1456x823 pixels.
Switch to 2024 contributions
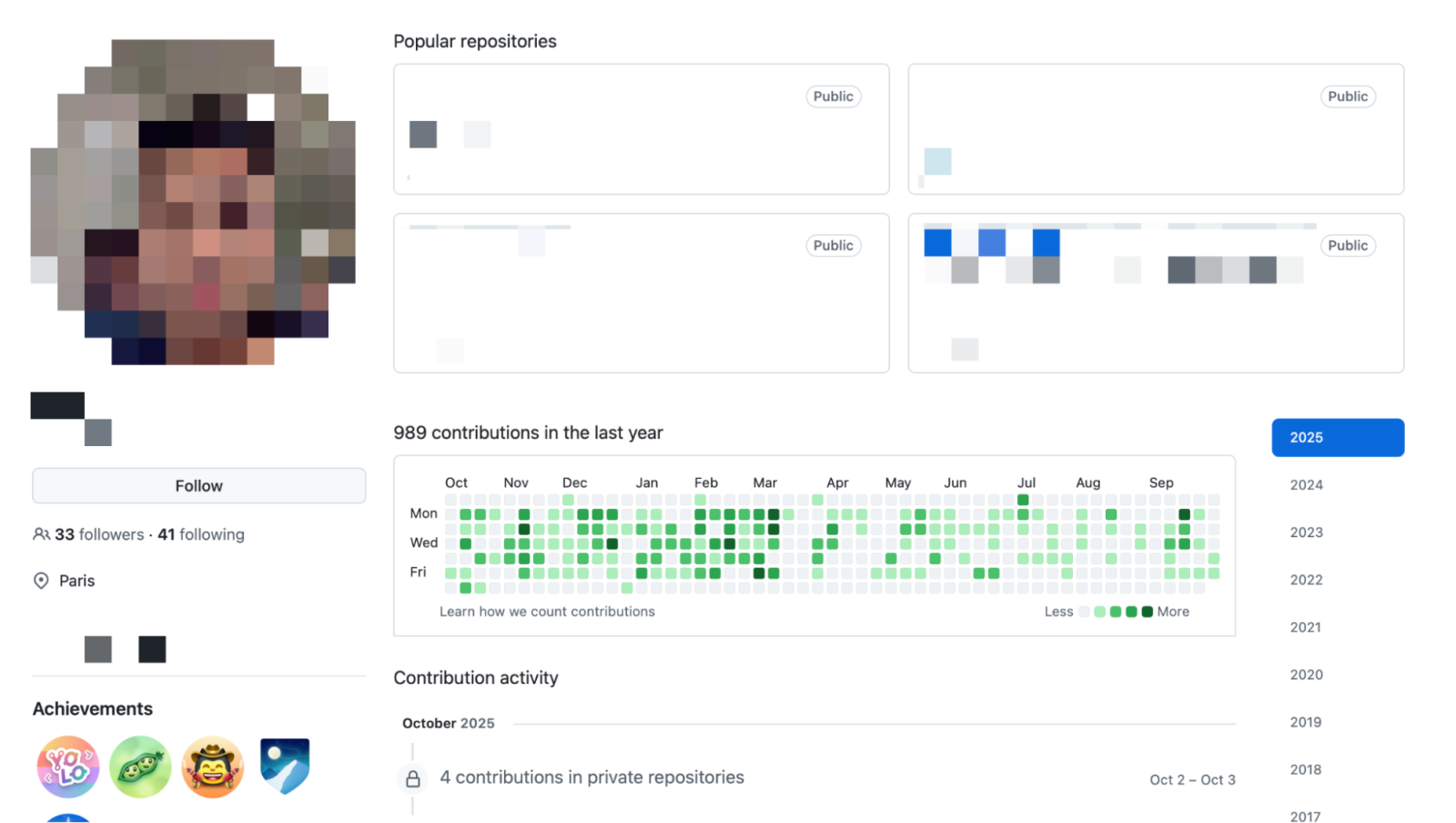tap(1306, 485)
